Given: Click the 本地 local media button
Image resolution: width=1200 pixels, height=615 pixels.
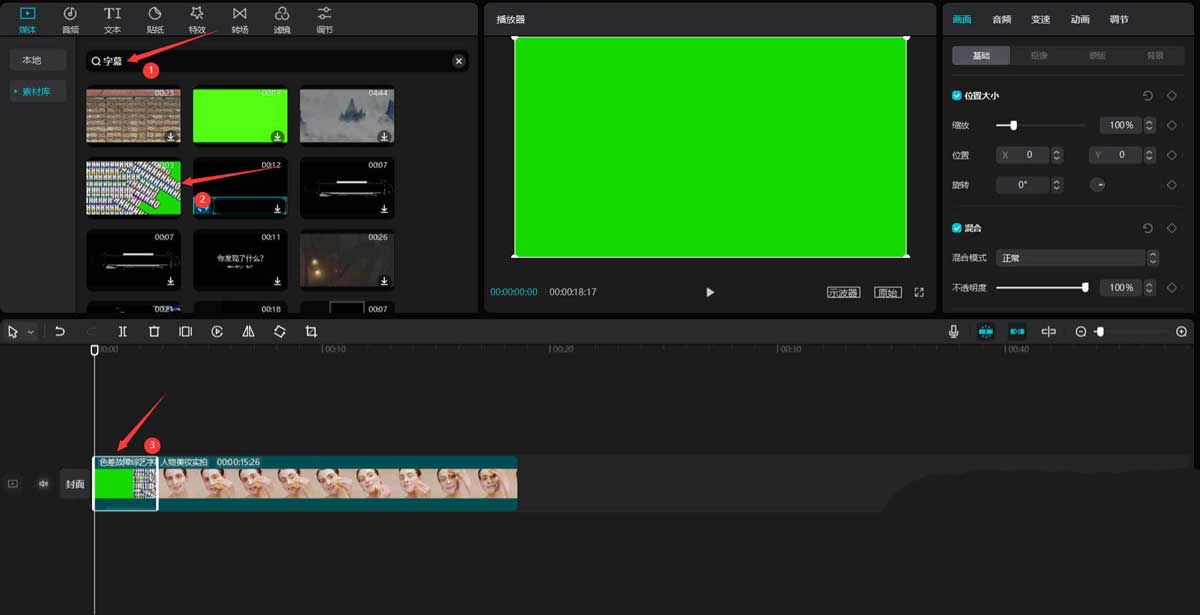Looking at the screenshot, I should (x=32, y=60).
